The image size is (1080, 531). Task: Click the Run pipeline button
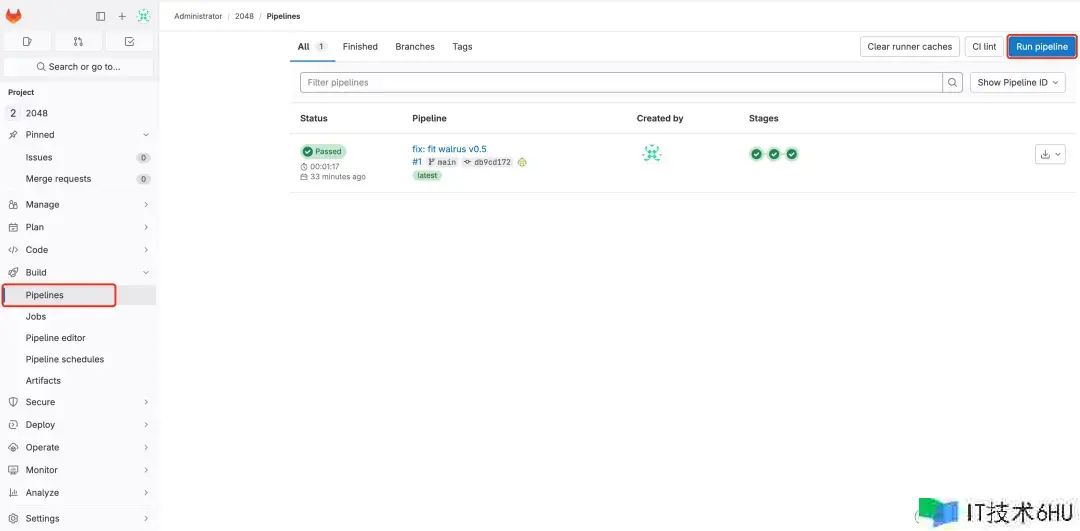click(1041, 47)
